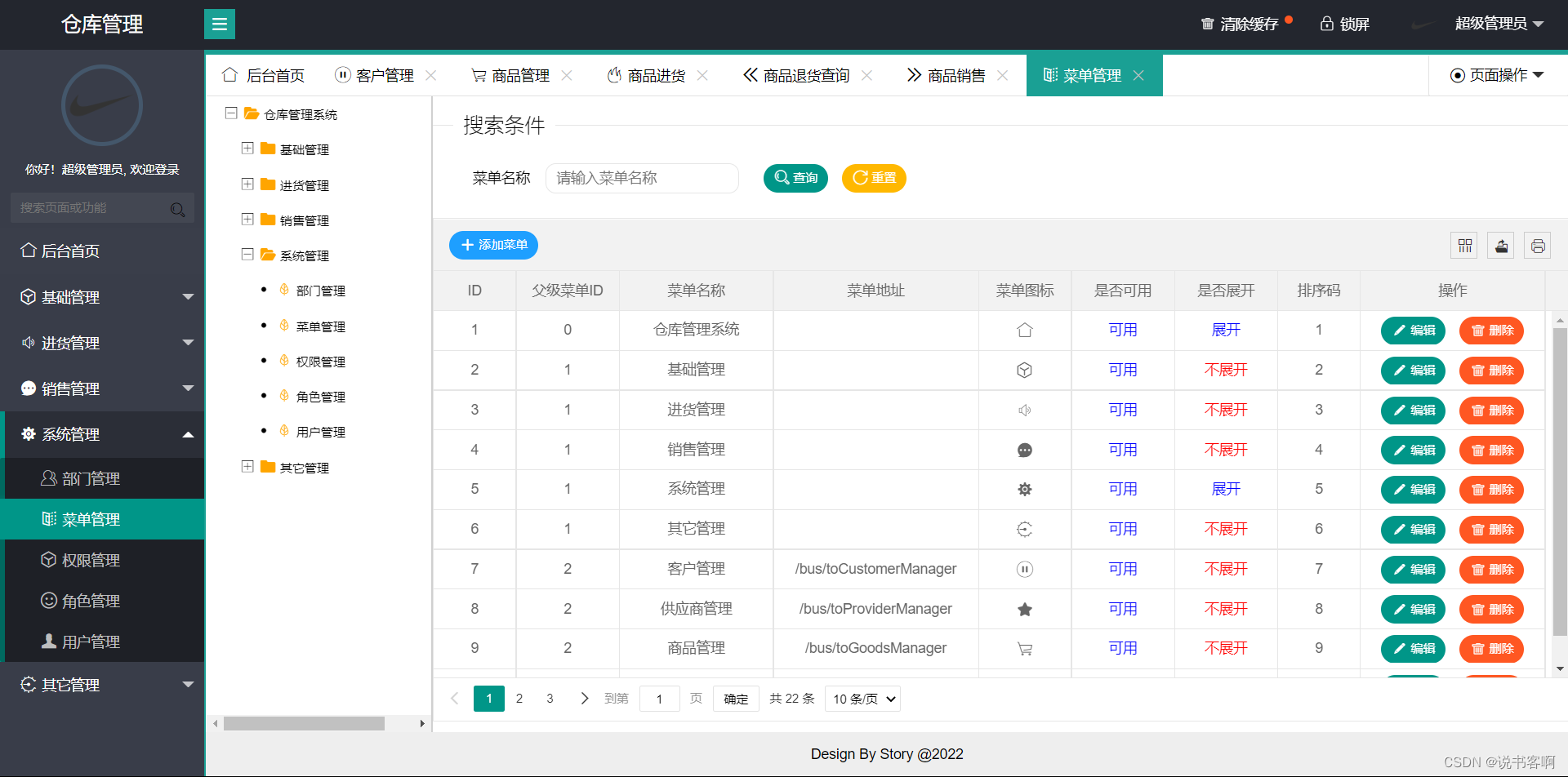
Task: Select 菜单管理 in the tree panel
Action: click(x=320, y=326)
